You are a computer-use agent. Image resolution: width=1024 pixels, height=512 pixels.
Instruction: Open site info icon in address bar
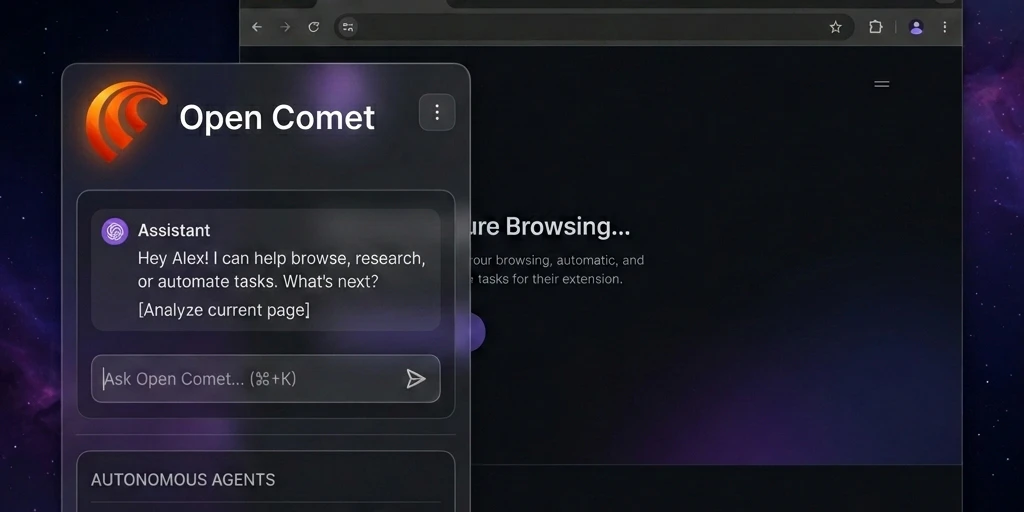click(x=347, y=27)
